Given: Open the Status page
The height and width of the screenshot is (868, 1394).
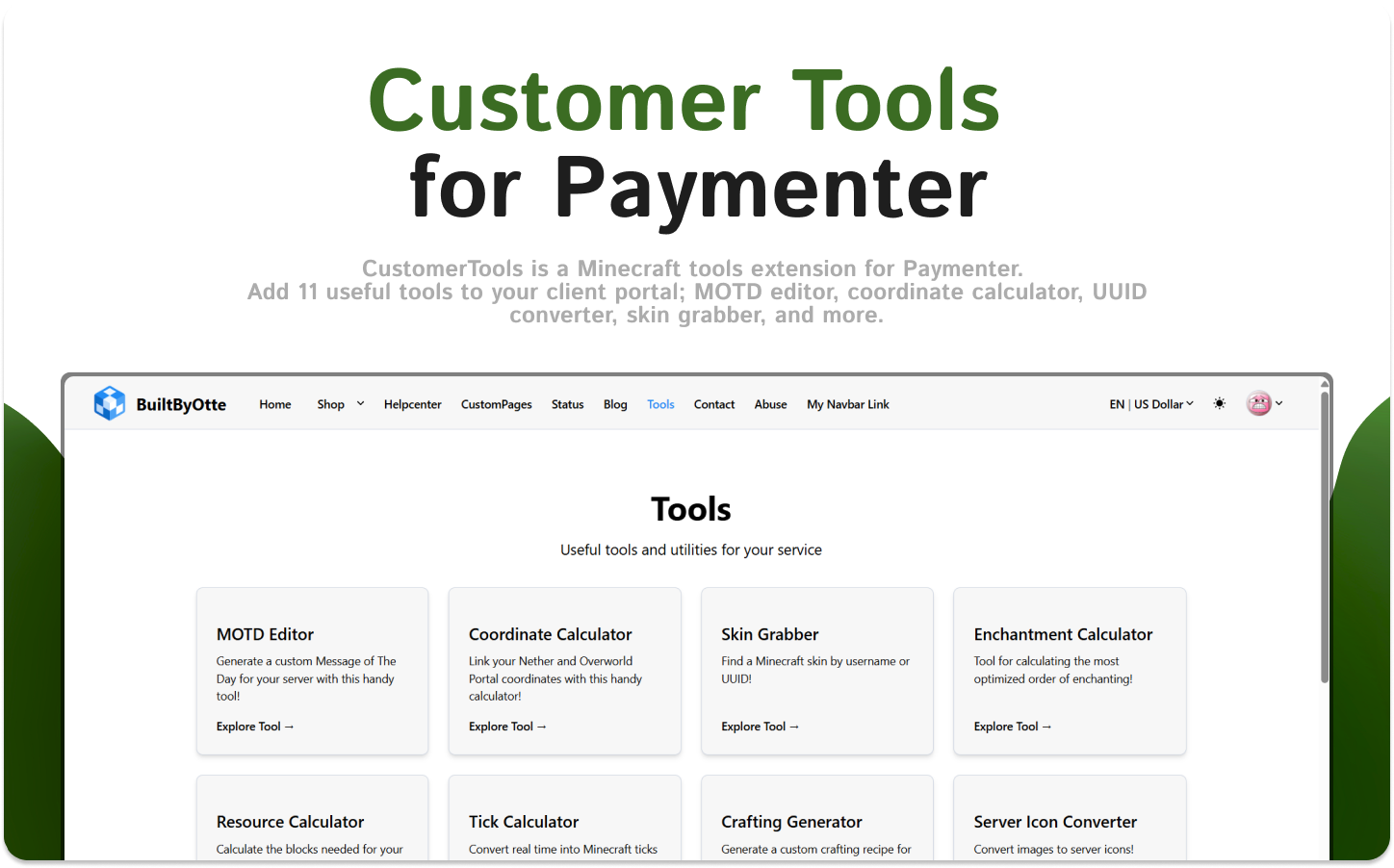Looking at the screenshot, I should point(567,404).
